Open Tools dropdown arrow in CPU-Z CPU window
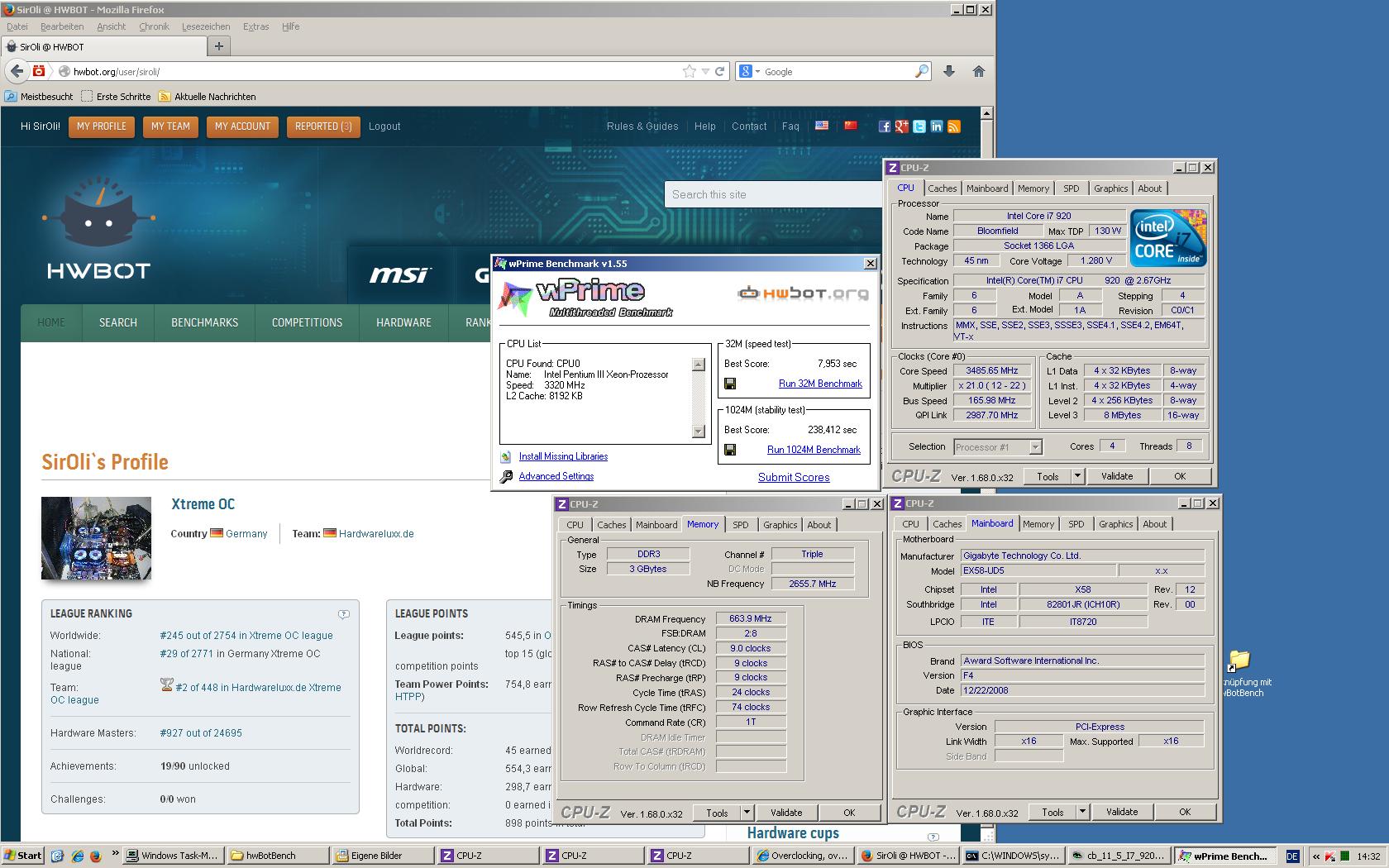The image size is (1389, 868). (1076, 476)
